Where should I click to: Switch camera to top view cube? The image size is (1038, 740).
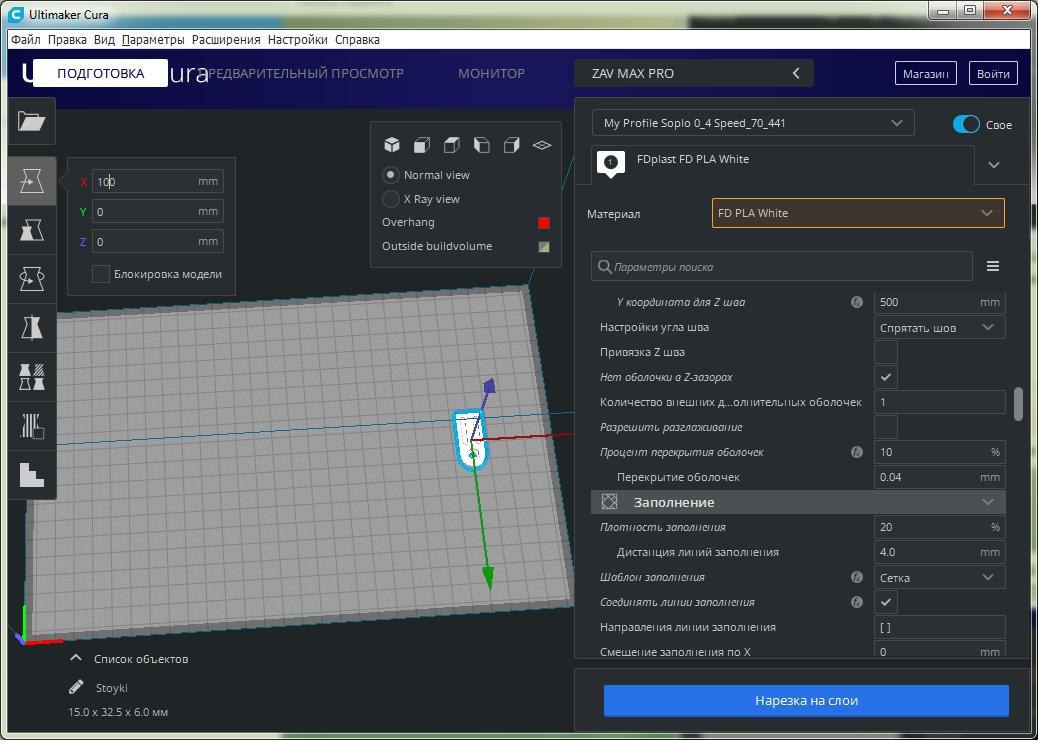pos(451,145)
